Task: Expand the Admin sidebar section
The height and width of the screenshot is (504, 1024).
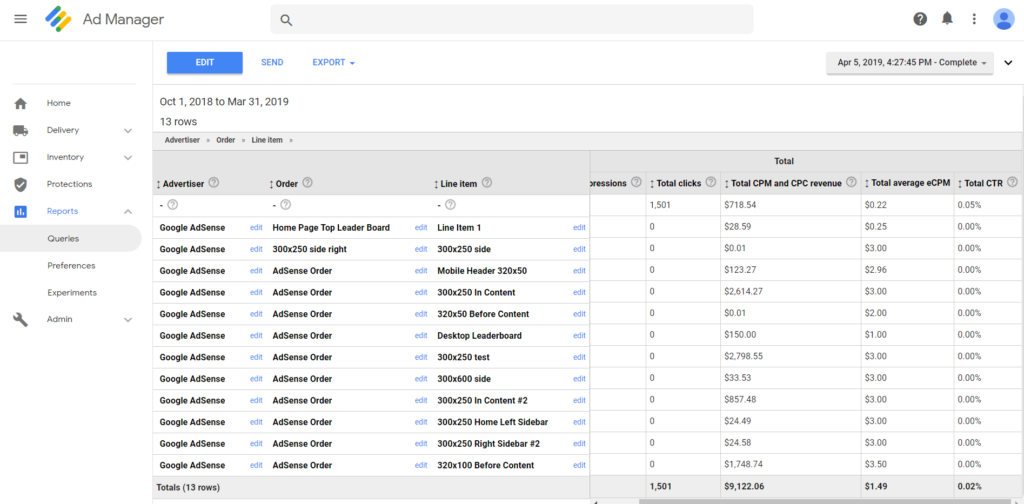Action: click(x=128, y=320)
